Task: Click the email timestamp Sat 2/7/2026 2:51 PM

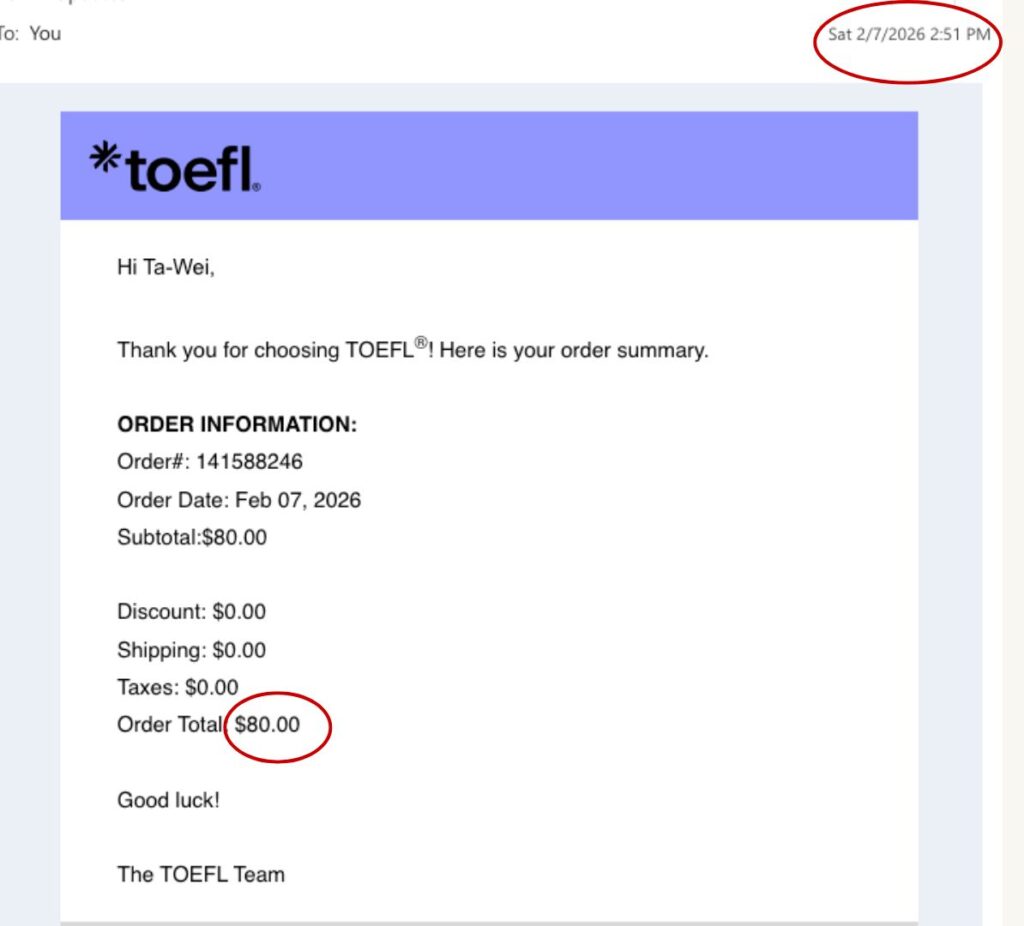Action: tap(908, 35)
